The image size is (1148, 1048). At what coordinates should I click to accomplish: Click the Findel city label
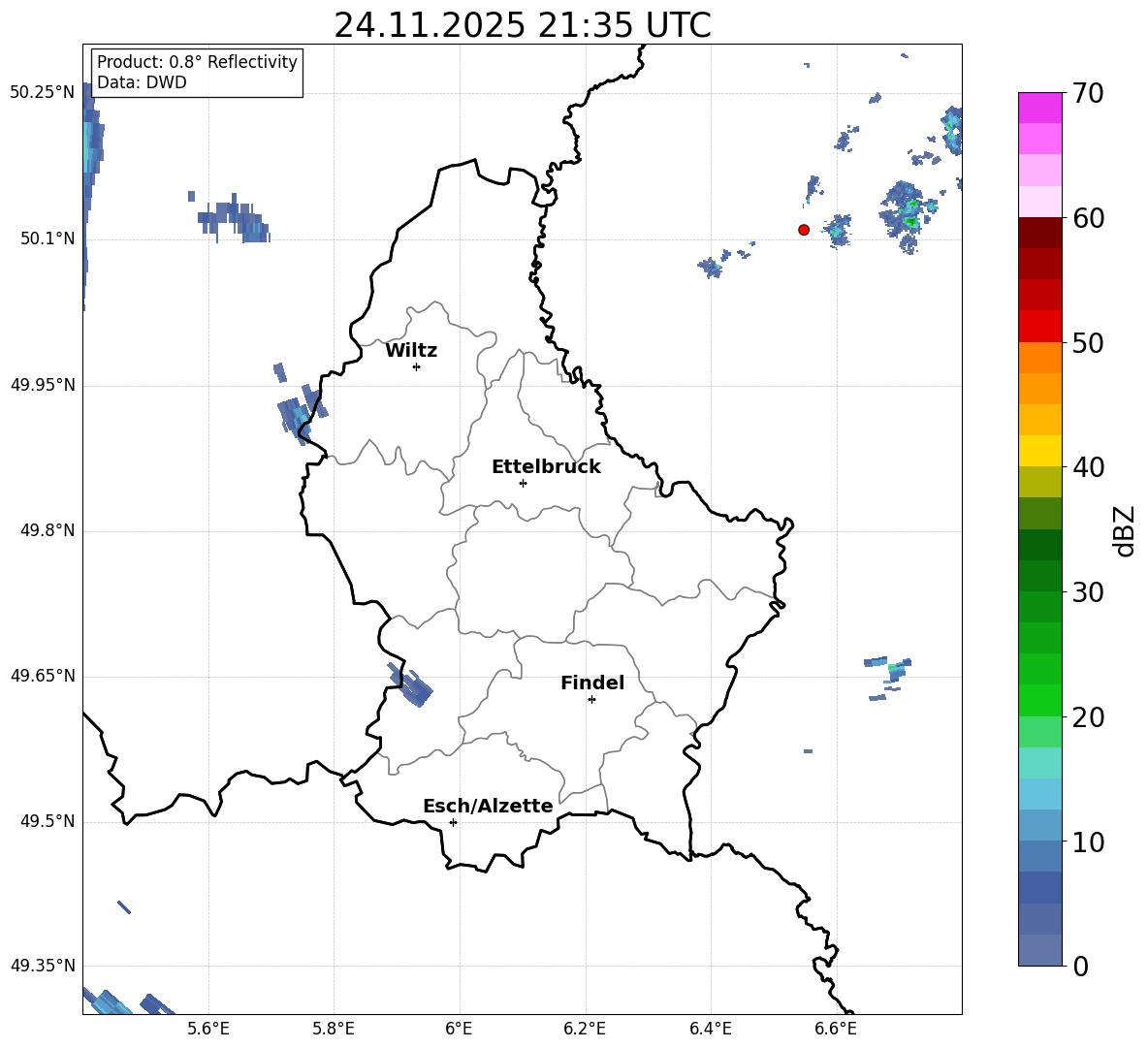[592, 683]
